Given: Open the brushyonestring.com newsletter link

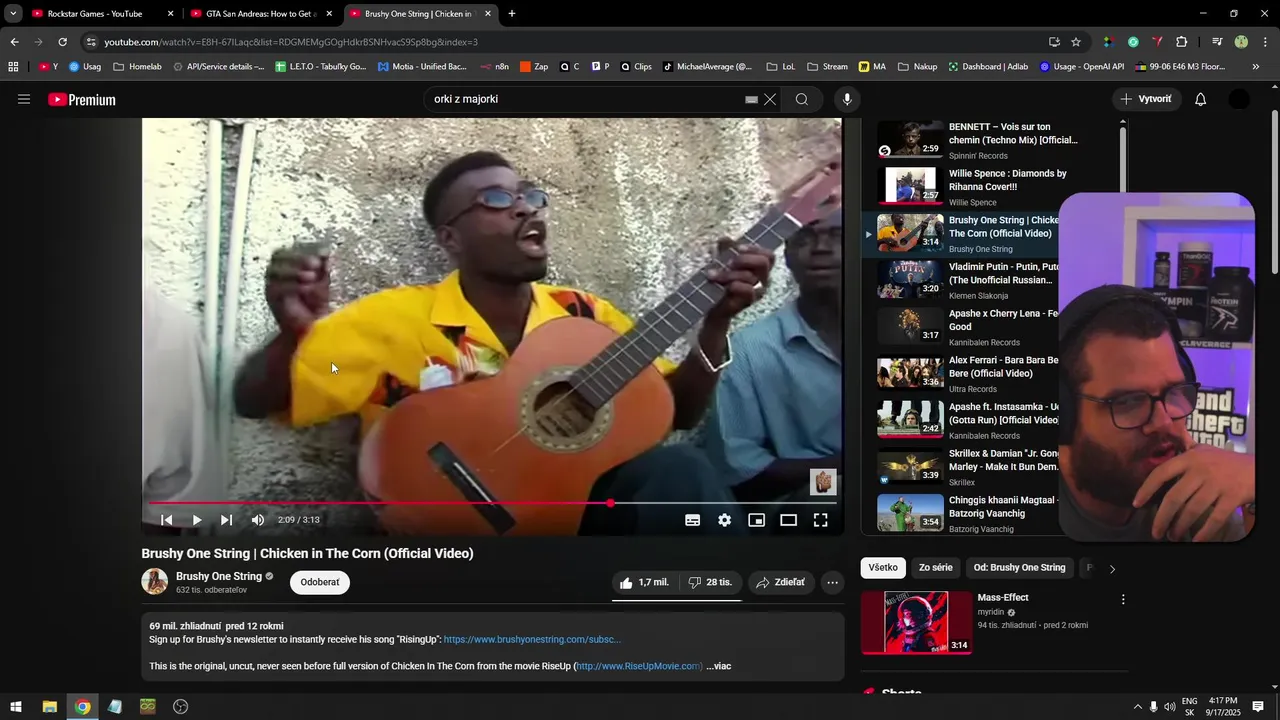Looking at the screenshot, I should 532,639.
